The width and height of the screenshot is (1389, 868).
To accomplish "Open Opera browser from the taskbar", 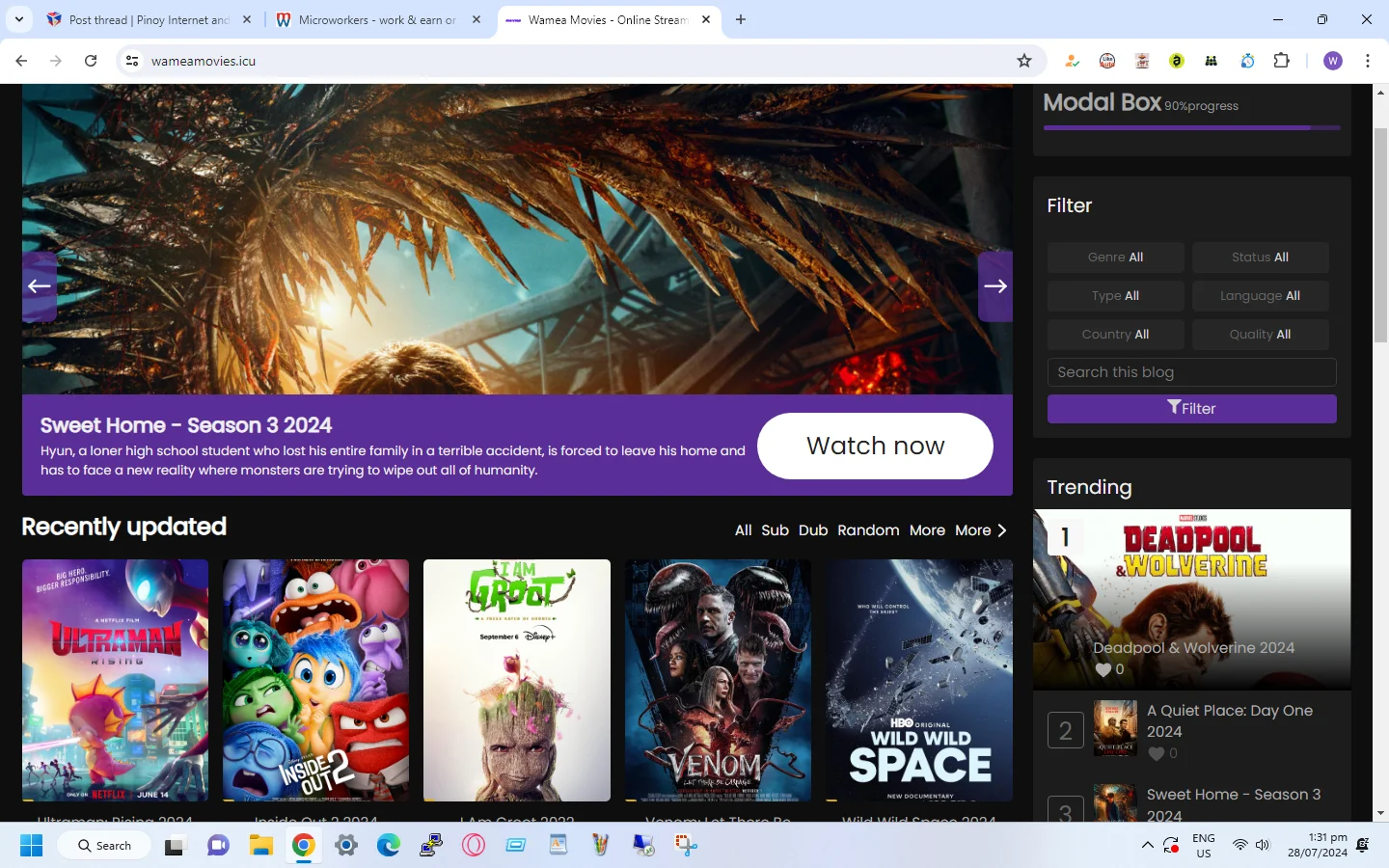I will [473, 846].
